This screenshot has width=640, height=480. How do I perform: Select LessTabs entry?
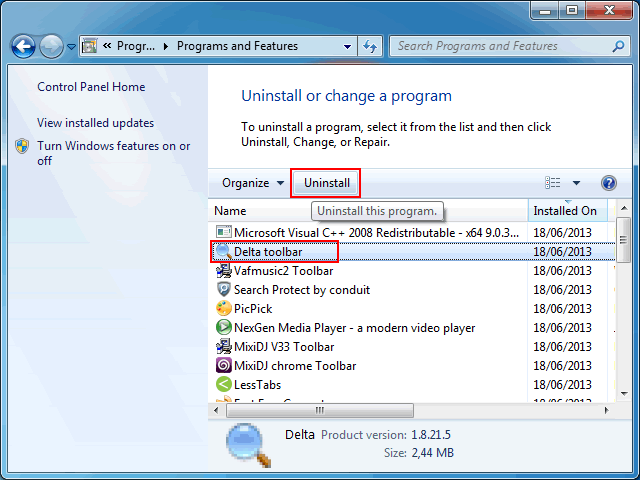tap(411, 384)
